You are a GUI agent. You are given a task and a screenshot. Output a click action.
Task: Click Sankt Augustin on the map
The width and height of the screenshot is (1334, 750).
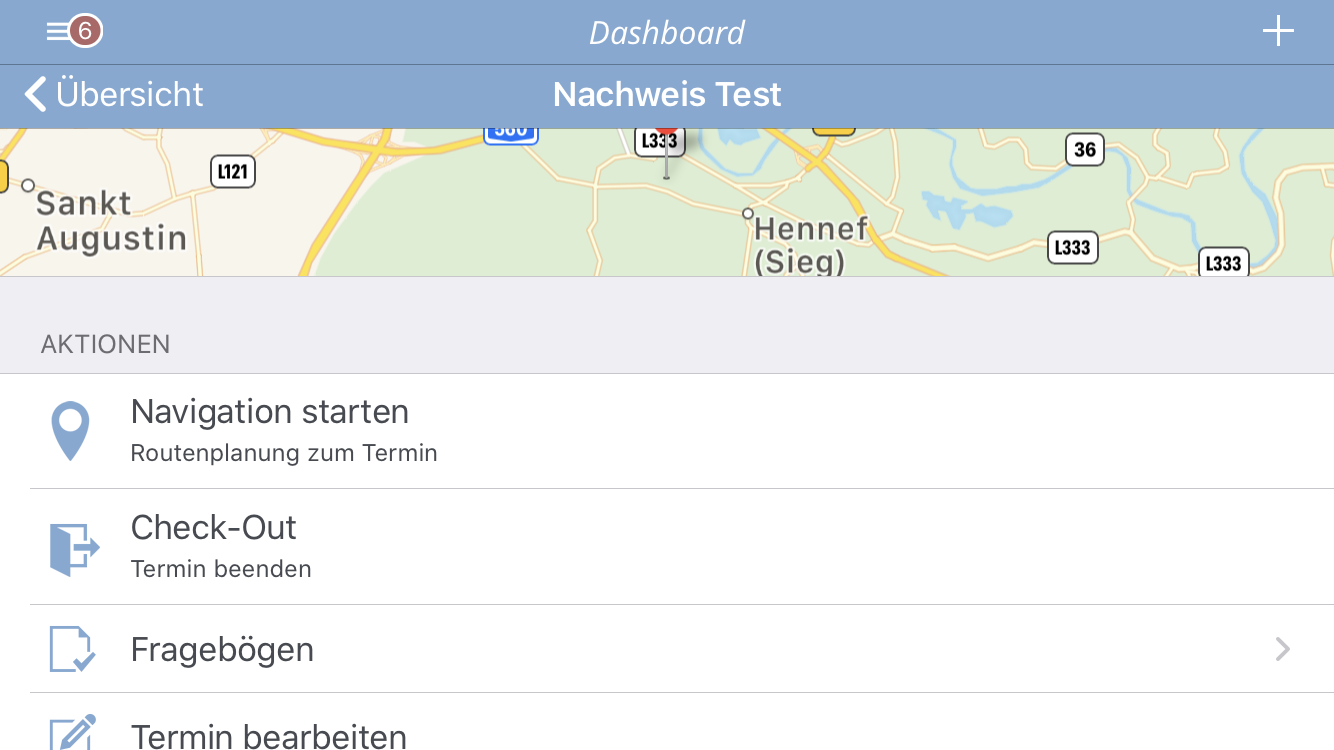tap(111, 221)
